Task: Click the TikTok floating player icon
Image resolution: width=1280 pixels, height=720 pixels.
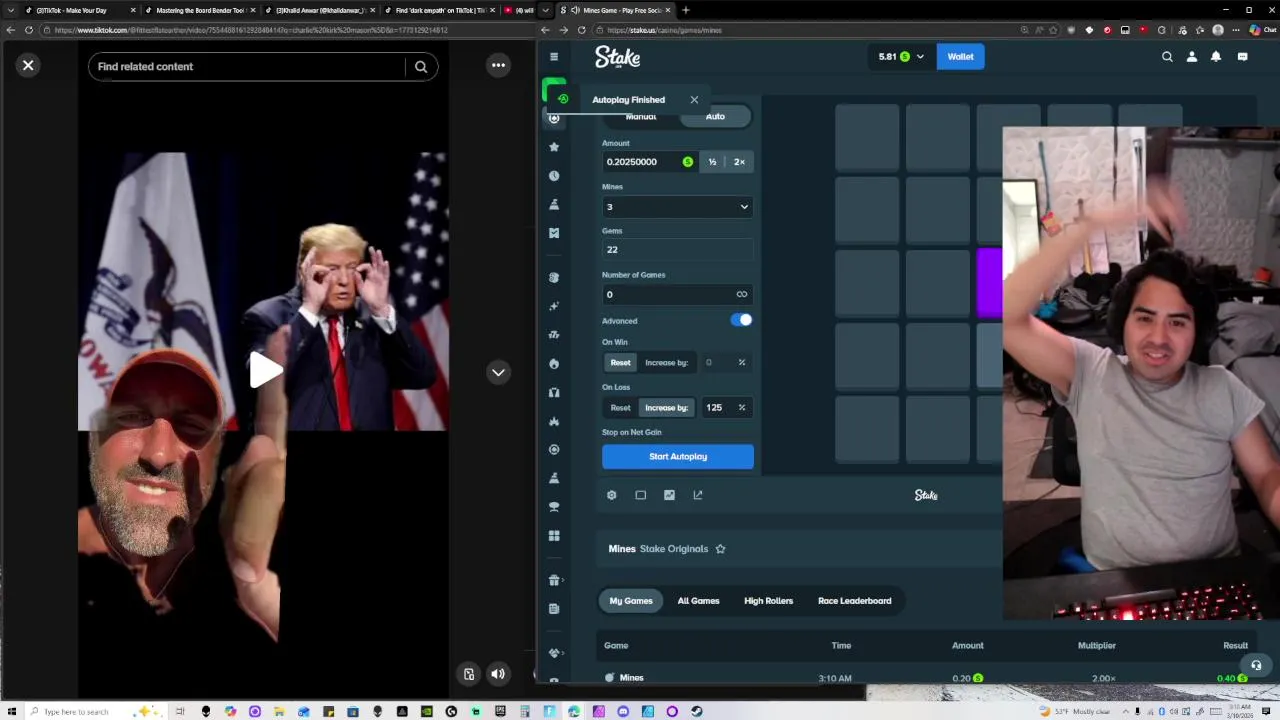Action: [x=469, y=674]
